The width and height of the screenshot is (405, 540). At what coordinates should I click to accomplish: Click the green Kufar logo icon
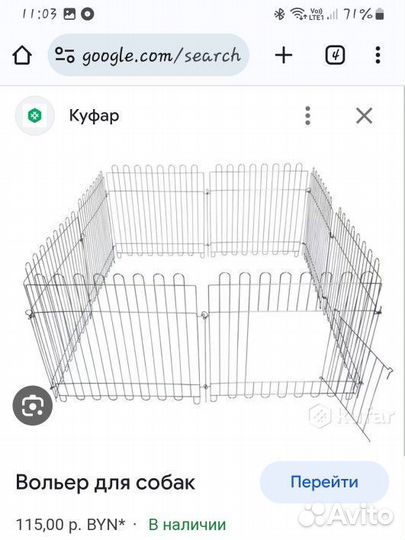[x=35, y=115]
